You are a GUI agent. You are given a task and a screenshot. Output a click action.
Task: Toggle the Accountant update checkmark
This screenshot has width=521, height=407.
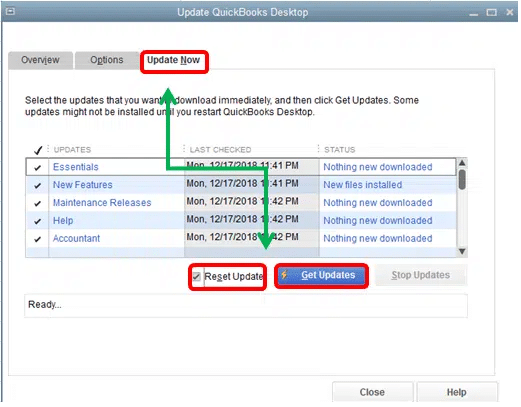pyautogui.click(x=38, y=239)
